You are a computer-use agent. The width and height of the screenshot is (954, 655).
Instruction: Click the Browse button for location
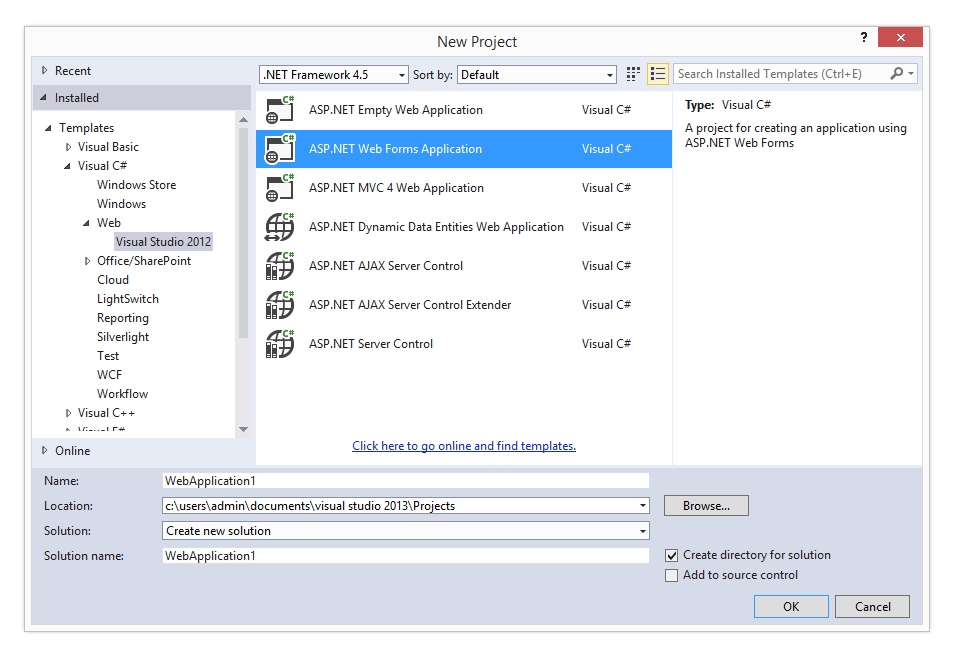[x=706, y=506]
